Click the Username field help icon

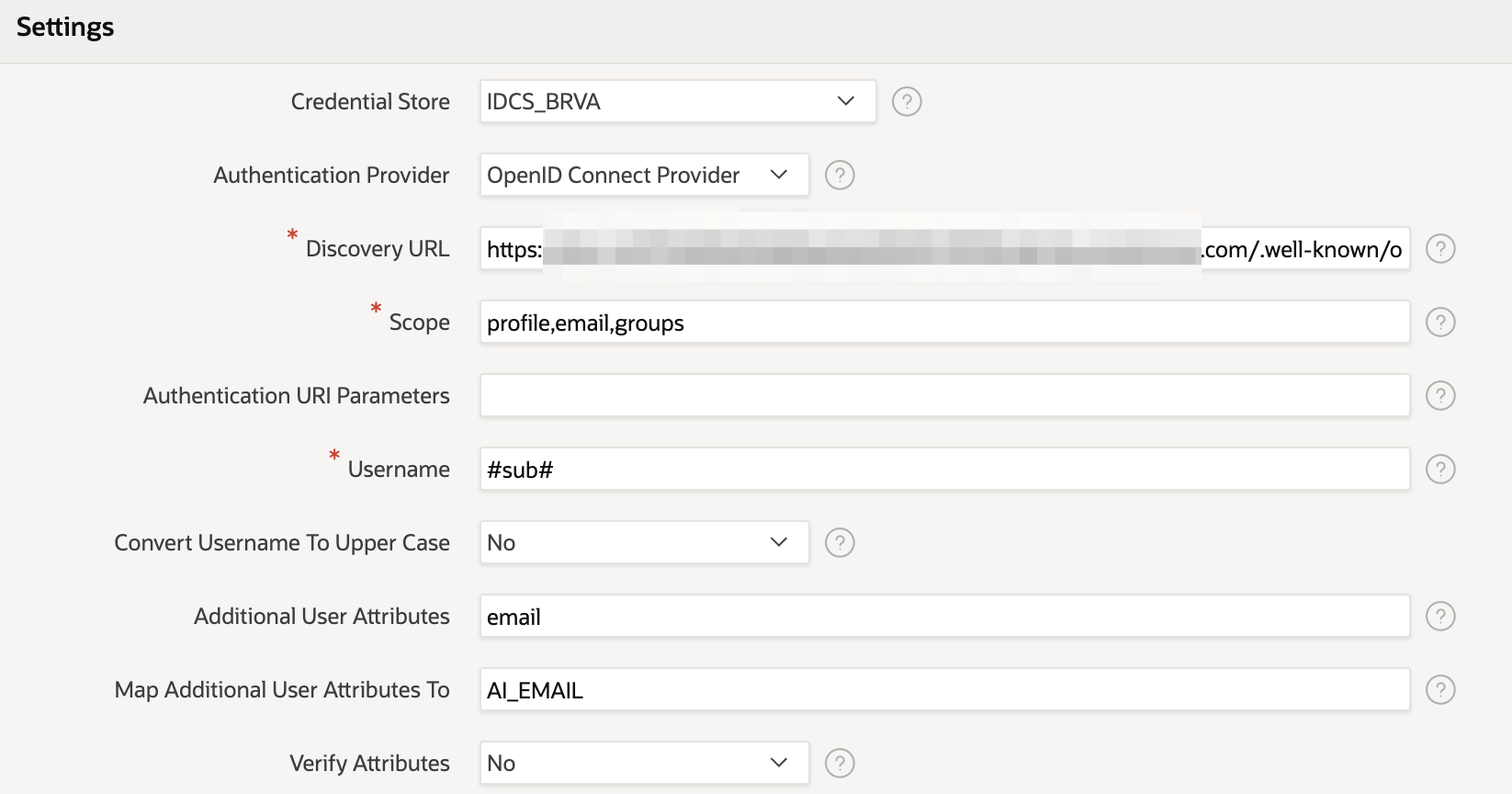(x=1440, y=469)
